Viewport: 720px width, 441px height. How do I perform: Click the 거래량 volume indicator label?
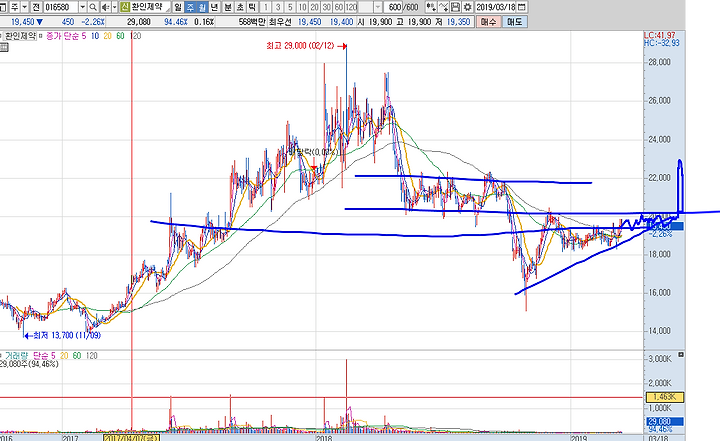pyautogui.click(x=17, y=356)
